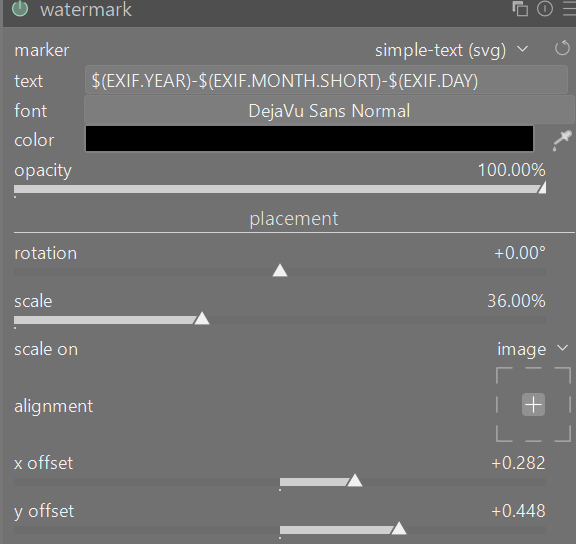Image resolution: width=576 pixels, height=544 pixels.
Task: Click the watermark module title
Action: click(x=86, y=10)
